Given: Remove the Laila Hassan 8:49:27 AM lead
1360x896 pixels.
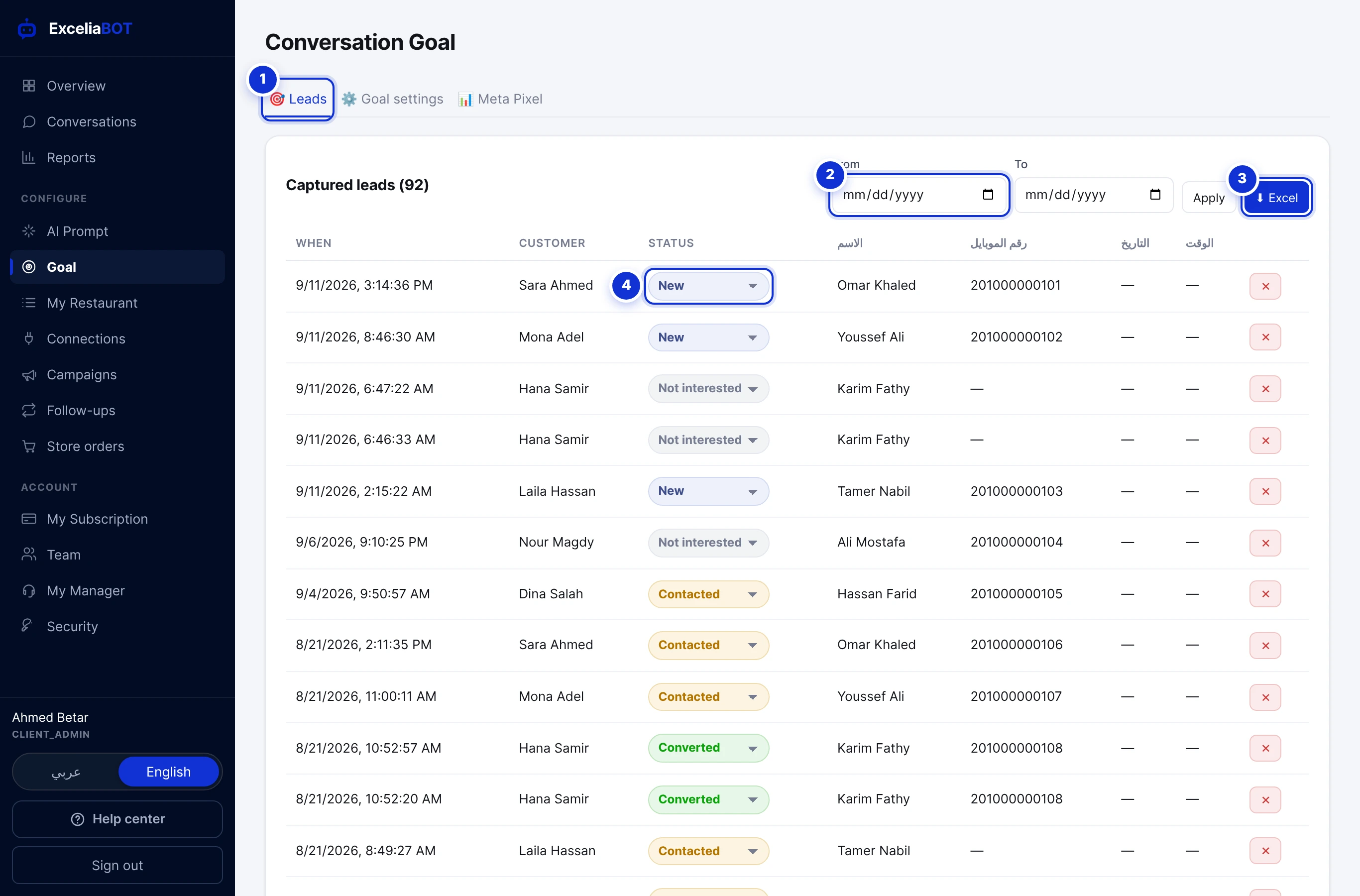Looking at the screenshot, I should 1265,851.
